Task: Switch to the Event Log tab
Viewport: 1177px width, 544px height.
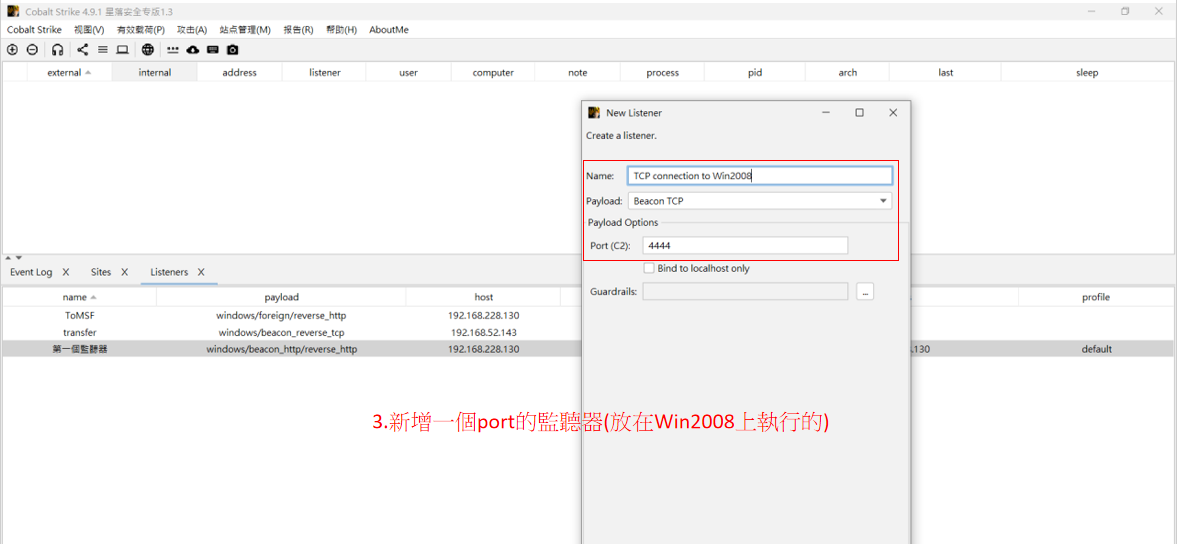Action: [x=31, y=272]
